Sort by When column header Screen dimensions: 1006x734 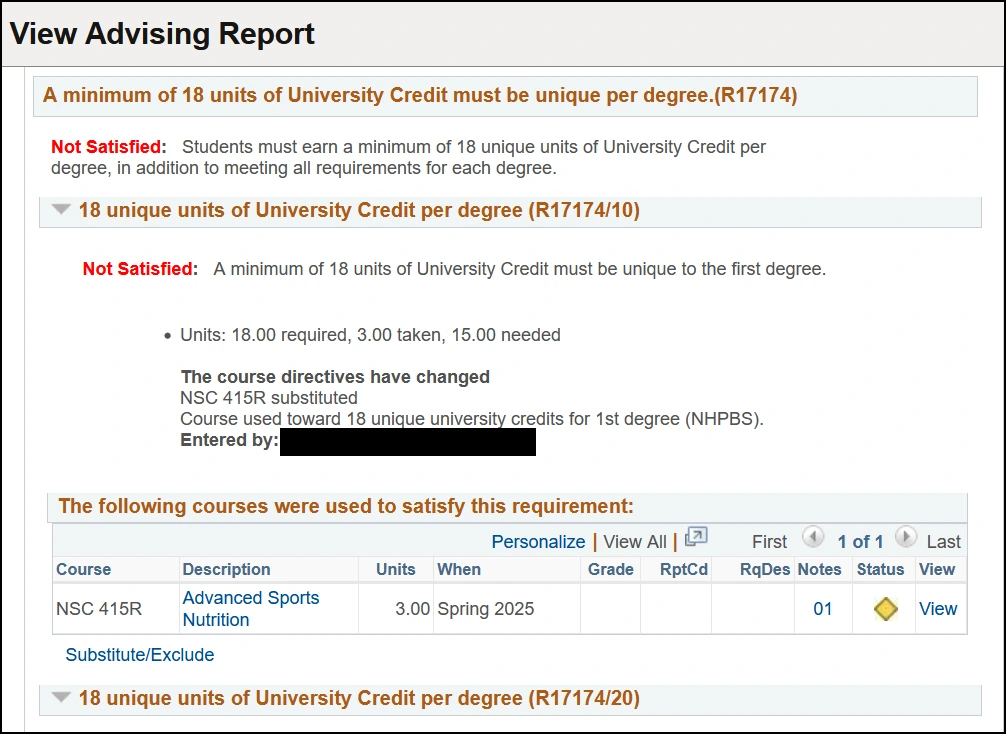pos(459,570)
